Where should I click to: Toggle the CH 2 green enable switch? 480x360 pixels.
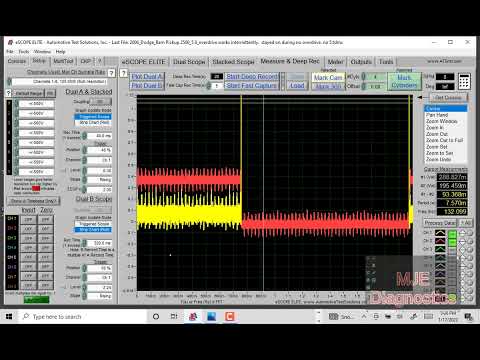click(x=452, y=241)
